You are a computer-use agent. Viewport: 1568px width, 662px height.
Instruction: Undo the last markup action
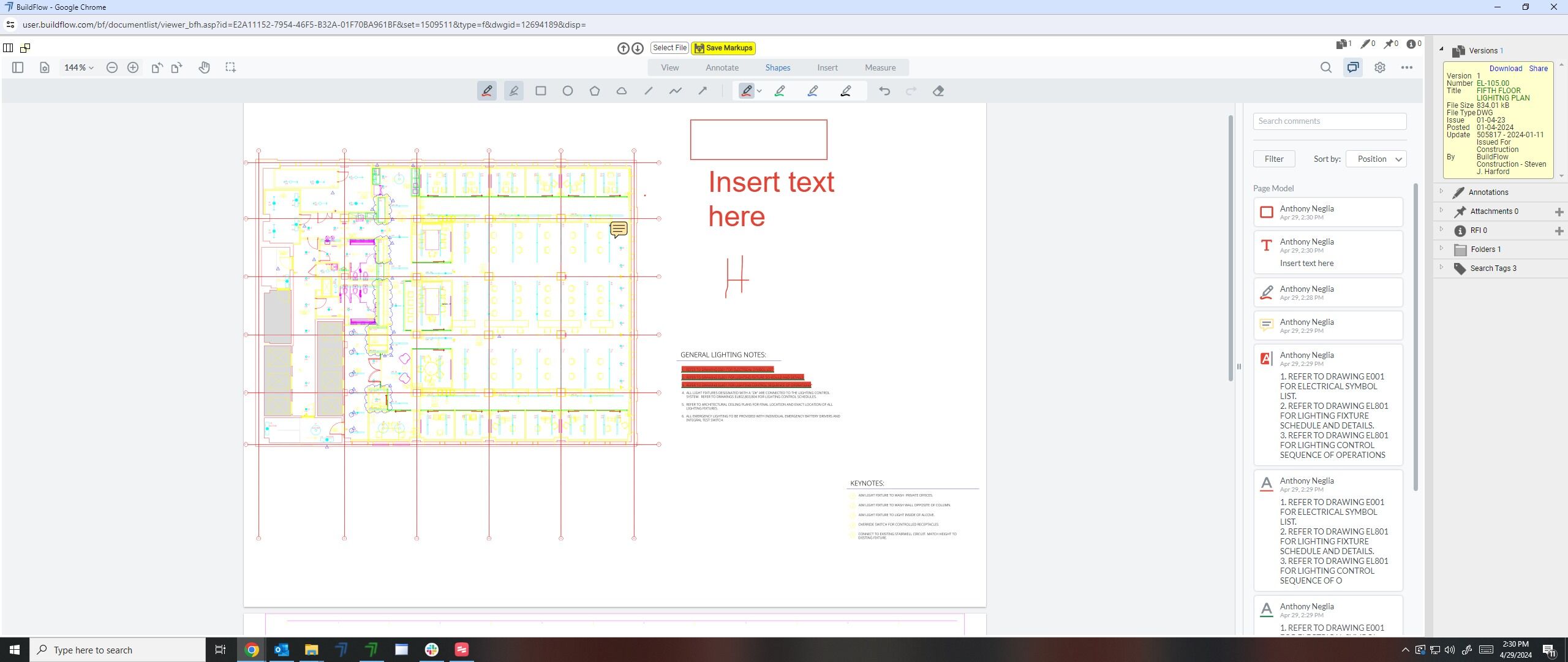884,91
